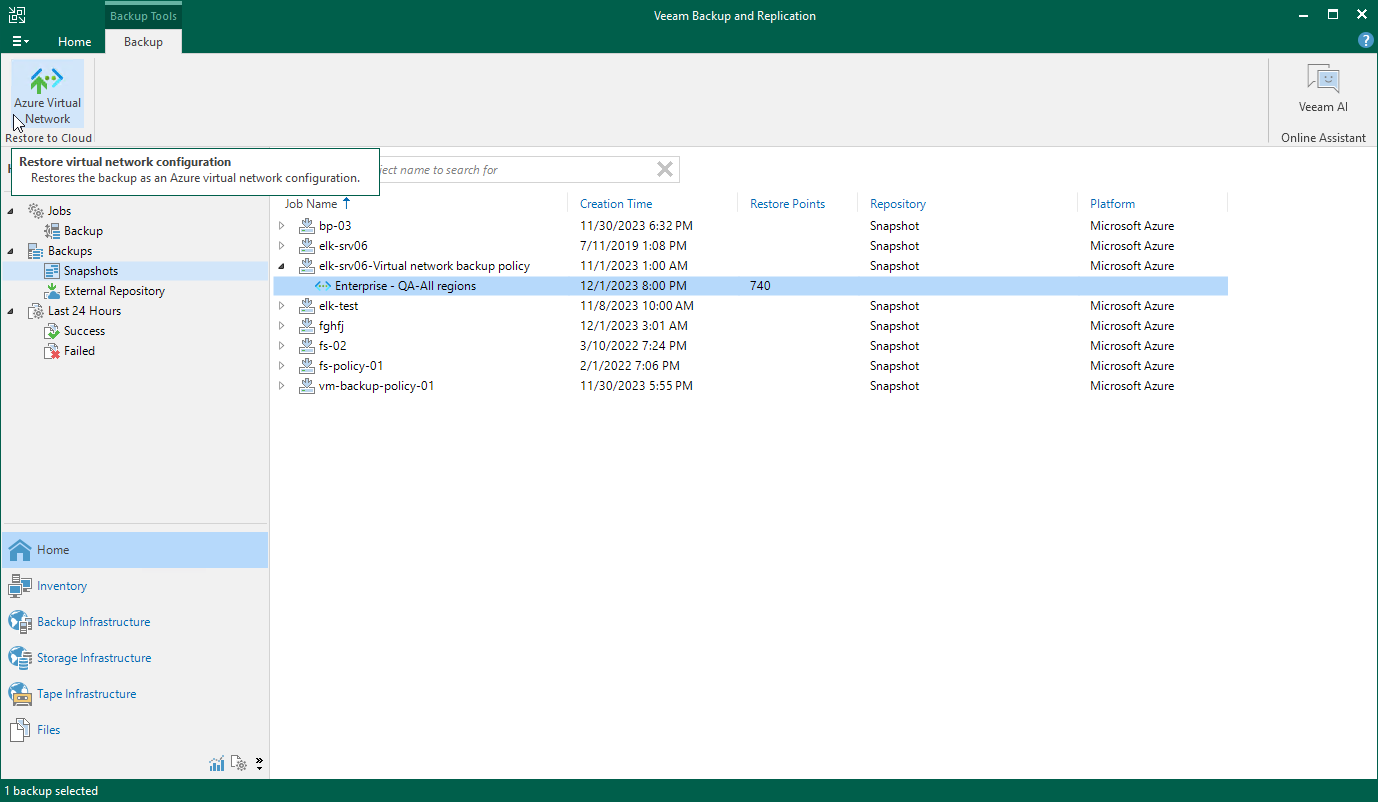The height and width of the screenshot is (802, 1378).
Task: Click the object name search field
Action: (x=515, y=170)
